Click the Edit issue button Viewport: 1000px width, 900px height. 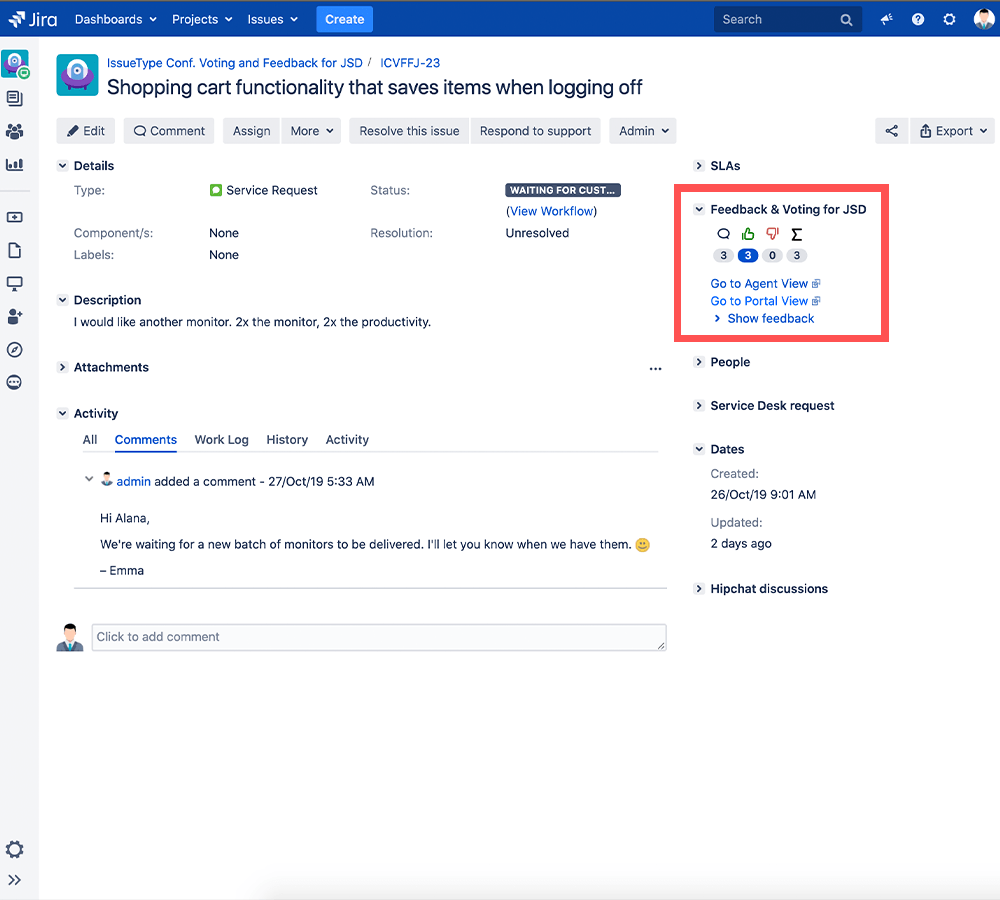[x=85, y=131]
